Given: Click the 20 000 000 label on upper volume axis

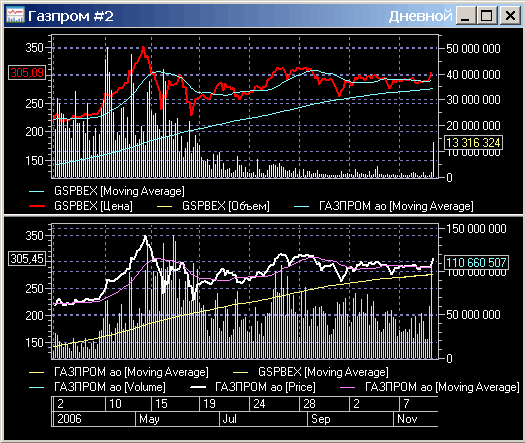Looking at the screenshot, I should click(473, 126).
